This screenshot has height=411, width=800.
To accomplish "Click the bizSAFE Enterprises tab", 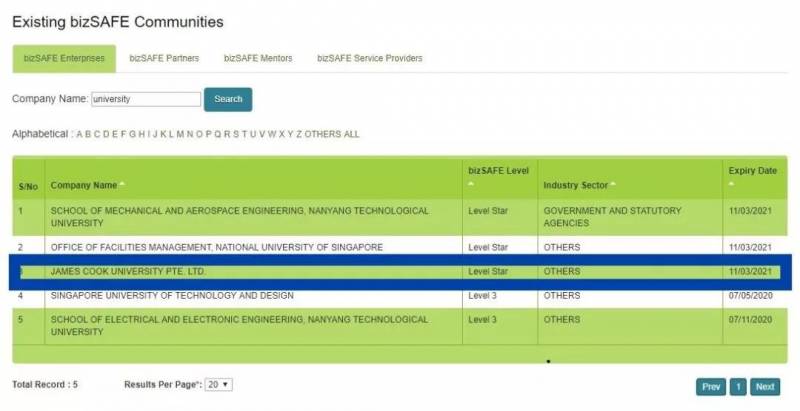I will click(x=64, y=58).
